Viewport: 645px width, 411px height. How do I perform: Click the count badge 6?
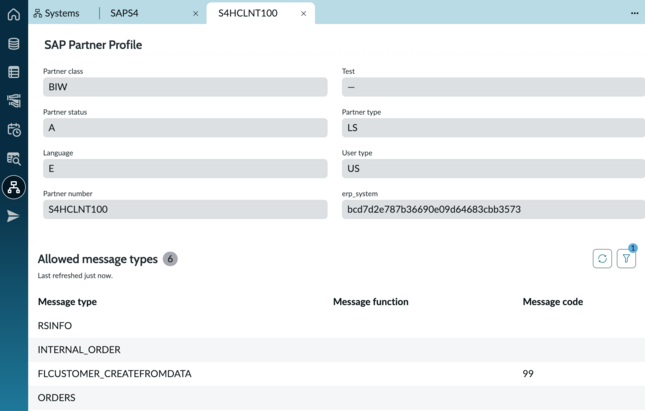170,259
